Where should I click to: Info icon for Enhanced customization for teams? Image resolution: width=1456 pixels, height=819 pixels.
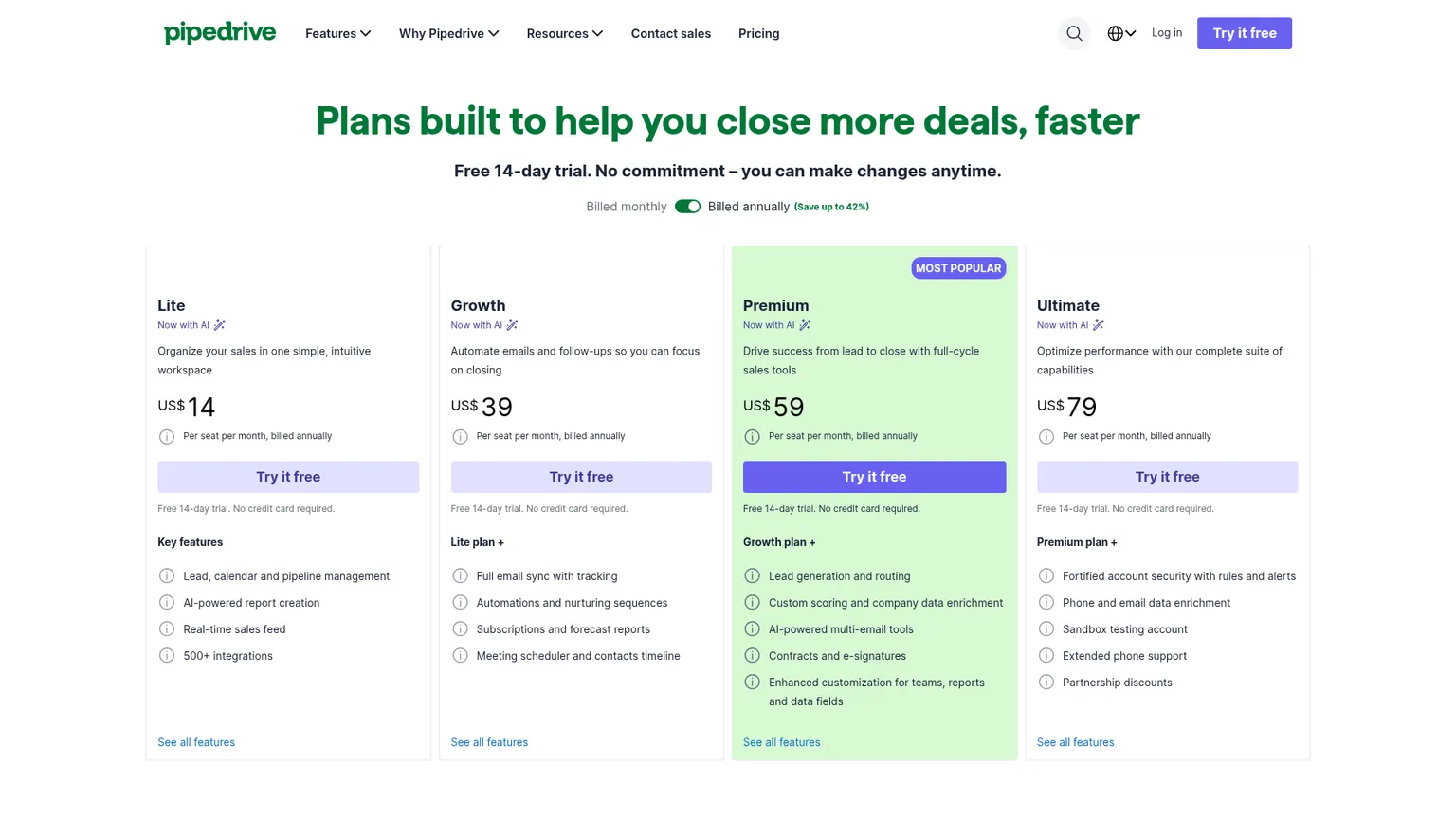[x=753, y=682]
